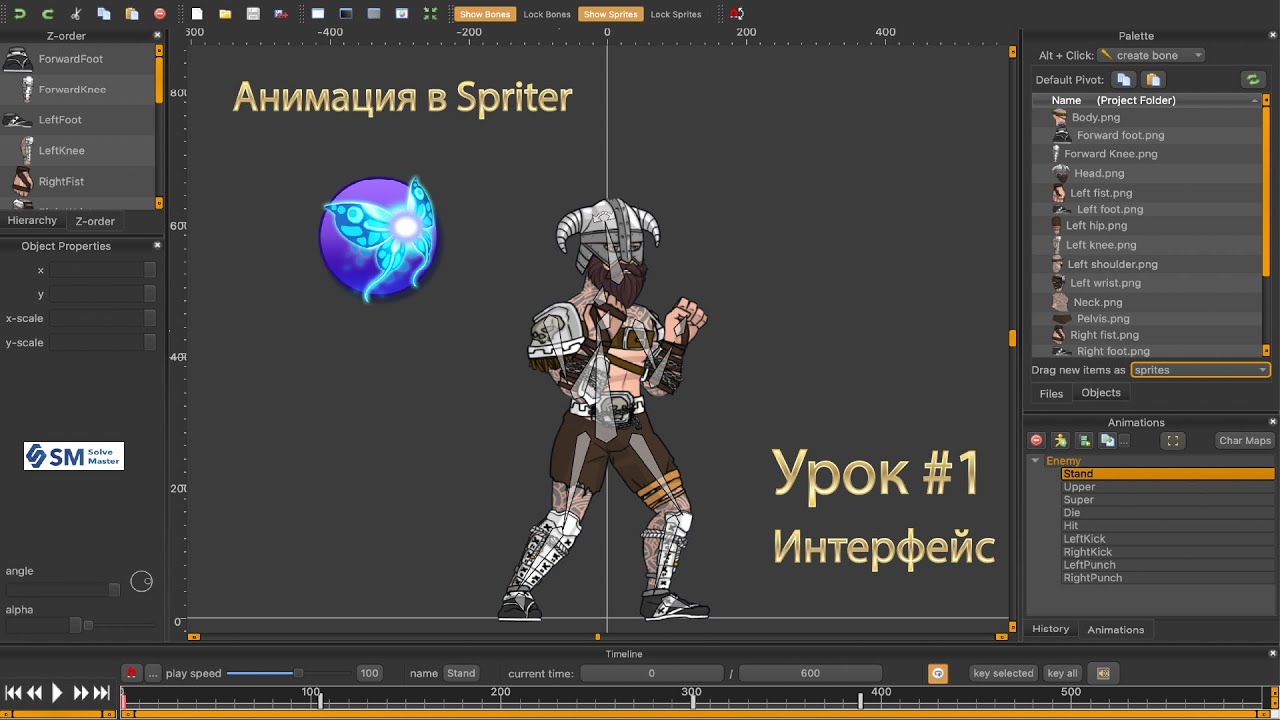Click the orange loop toggle icon in the Timeline
Image resolution: width=1280 pixels, height=720 pixels.
937,673
